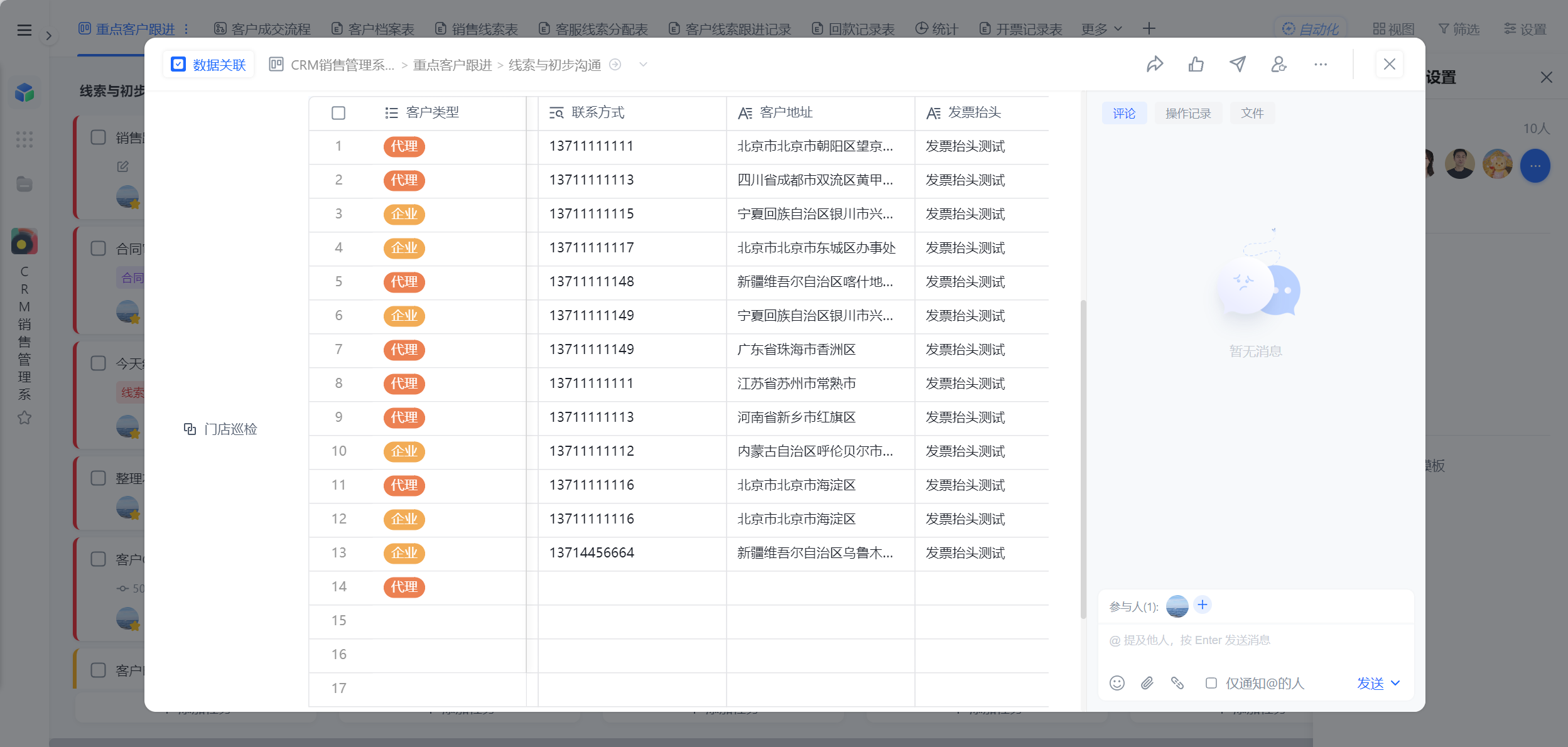Image resolution: width=1568 pixels, height=747 pixels.
Task: Toggle the select-all checkbox in table header
Action: (338, 113)
